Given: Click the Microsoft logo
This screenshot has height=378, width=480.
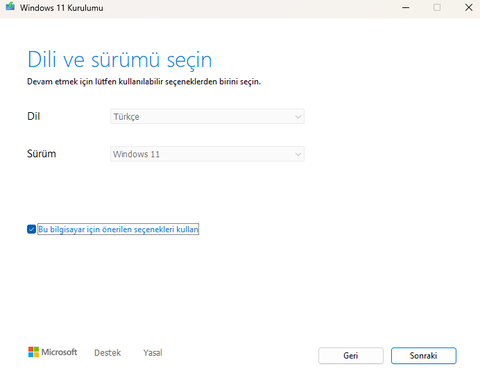Looking at the screenshot, I should [53, 352].
